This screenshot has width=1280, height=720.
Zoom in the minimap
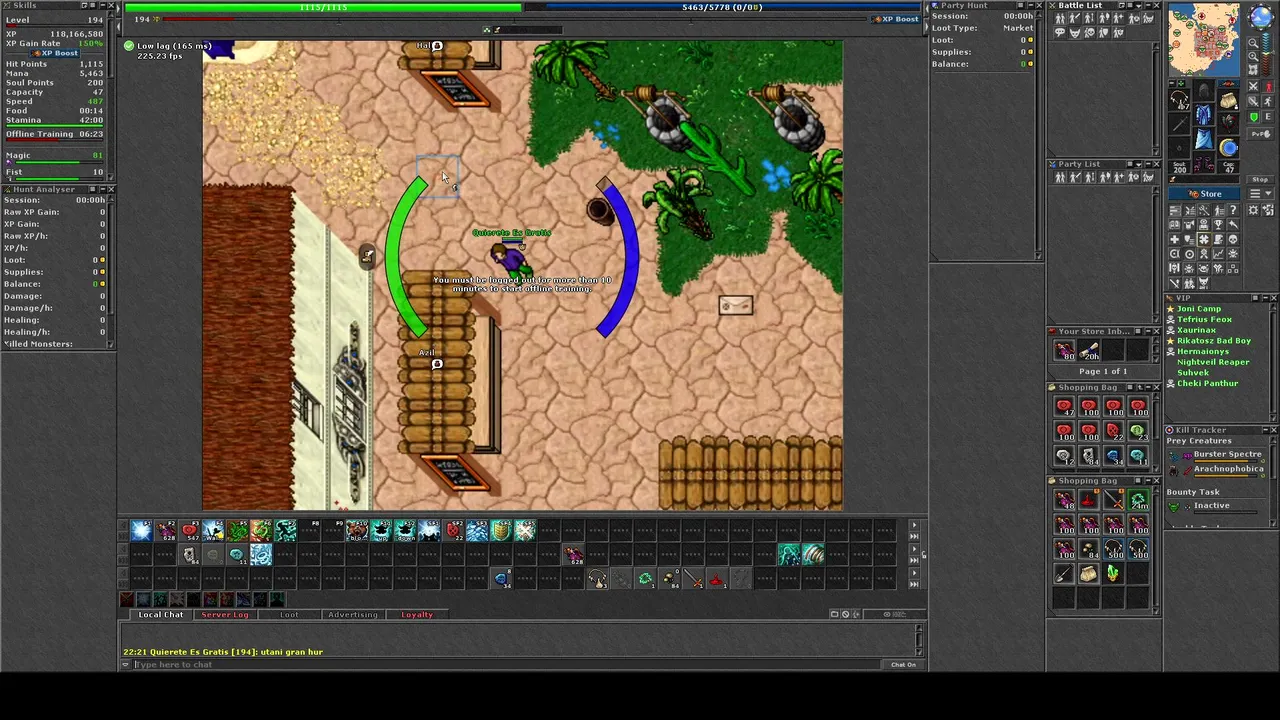point(1253,56)
